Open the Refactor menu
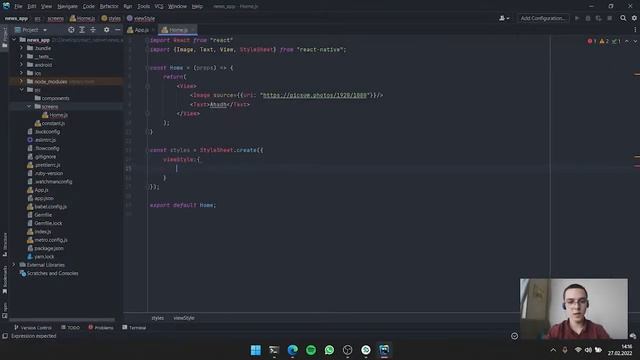 point(109,6)
